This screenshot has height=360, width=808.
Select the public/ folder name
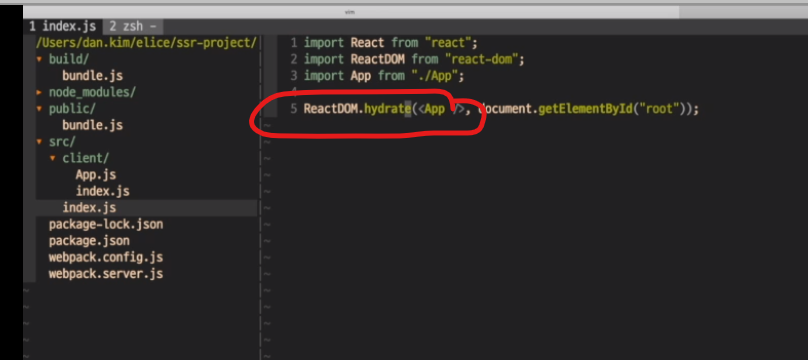[72, 109]
